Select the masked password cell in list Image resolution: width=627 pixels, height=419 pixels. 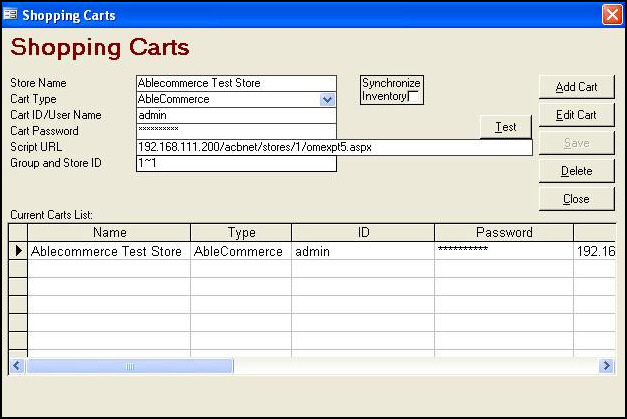tap(504, 251)
